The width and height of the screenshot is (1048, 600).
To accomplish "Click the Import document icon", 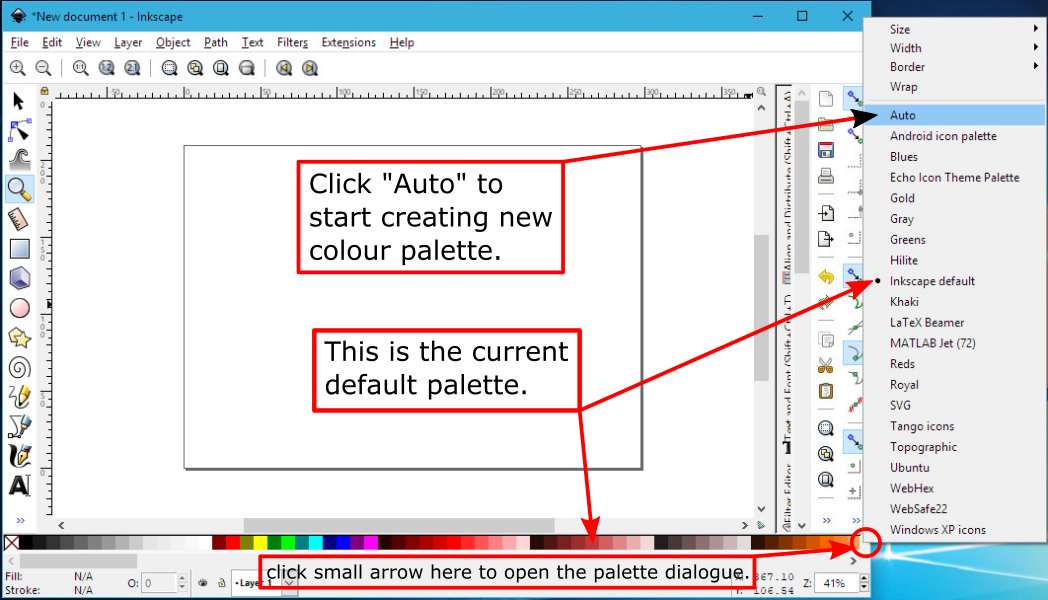I will point(826,213).
